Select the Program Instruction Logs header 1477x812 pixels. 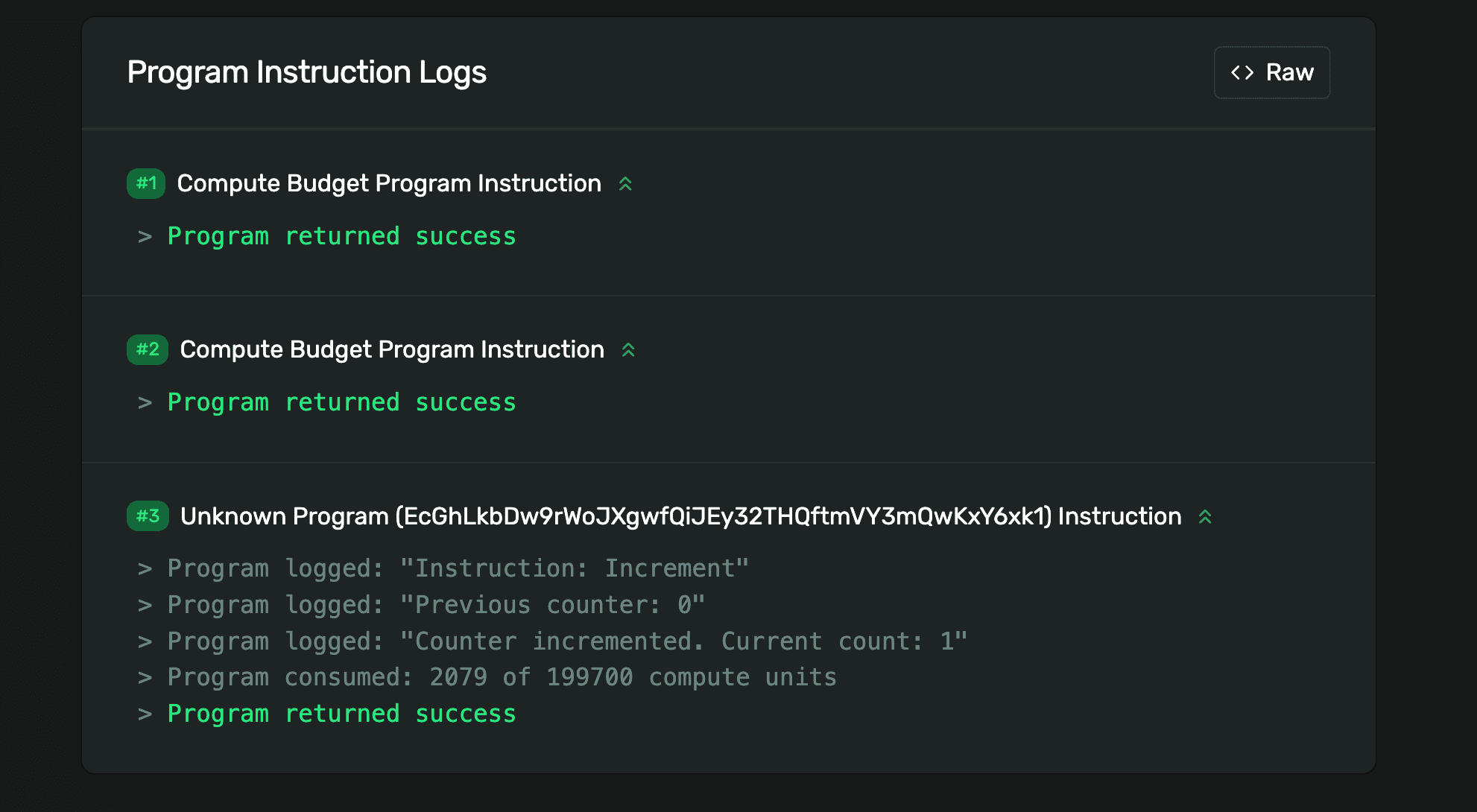tap(307, 72)
